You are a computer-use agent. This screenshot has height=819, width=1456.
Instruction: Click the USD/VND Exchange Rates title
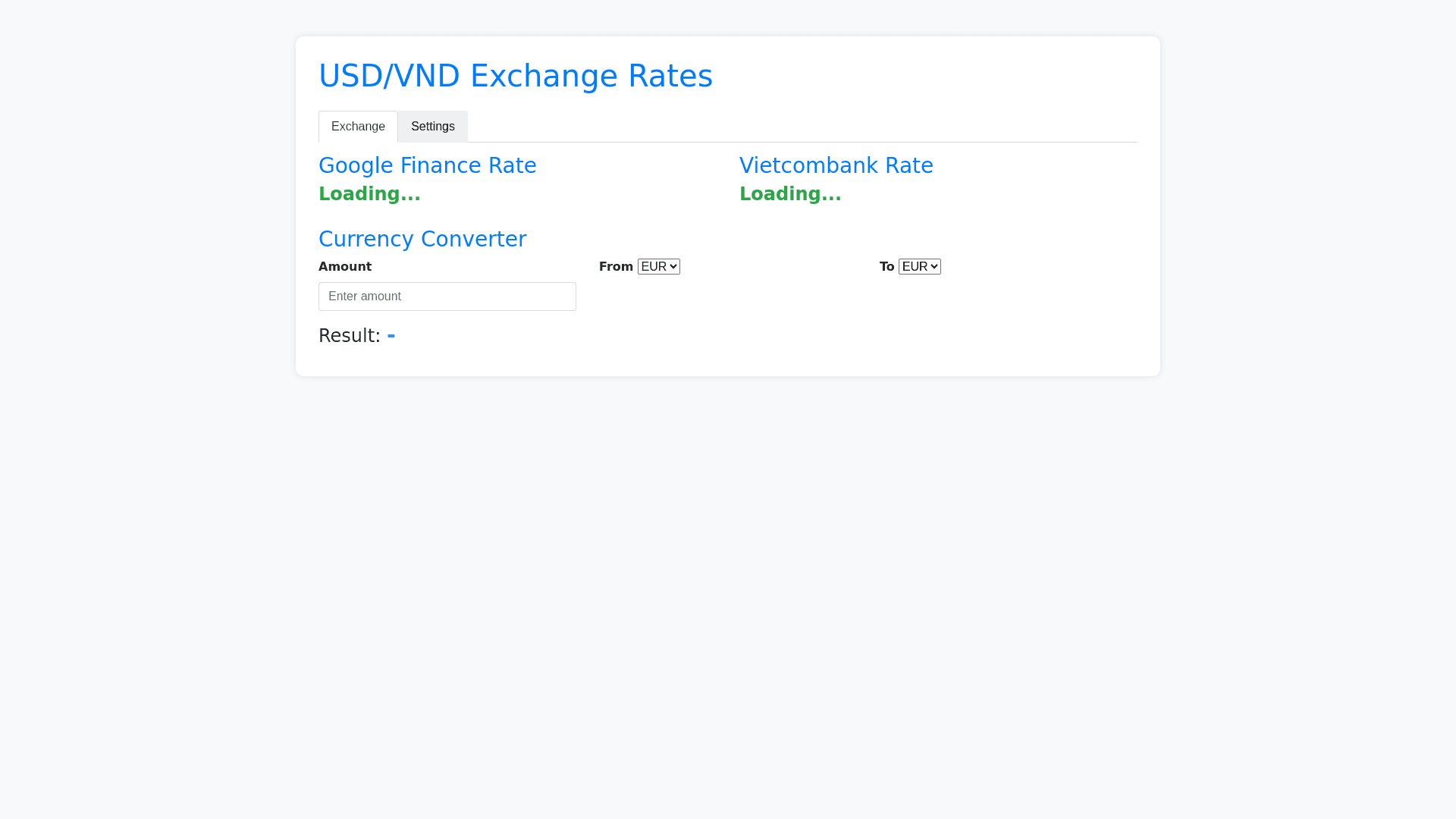pos(515,76)
